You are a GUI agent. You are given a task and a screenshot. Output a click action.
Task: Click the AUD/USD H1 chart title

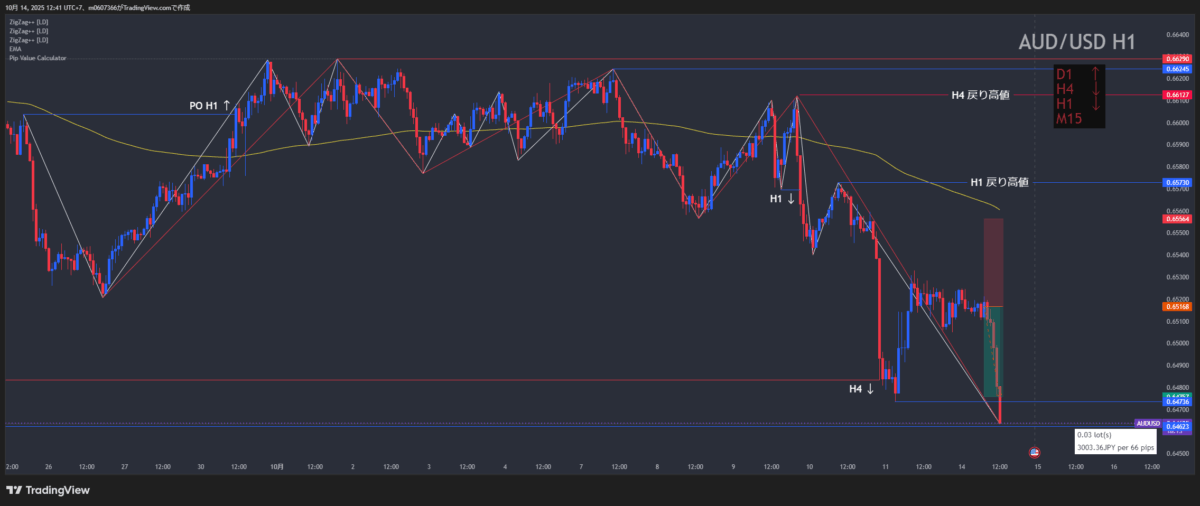click(1076, 42)
